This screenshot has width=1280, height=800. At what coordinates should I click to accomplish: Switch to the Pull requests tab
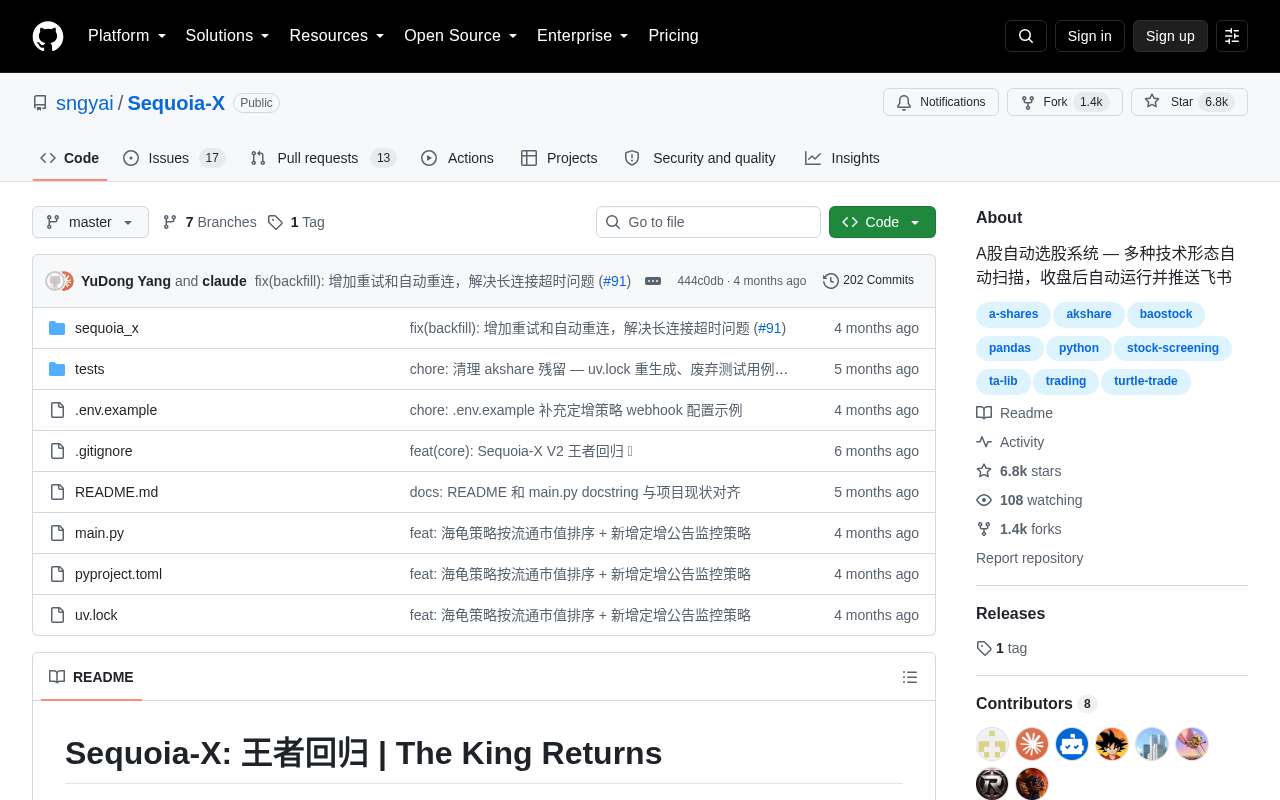[323, 158]
